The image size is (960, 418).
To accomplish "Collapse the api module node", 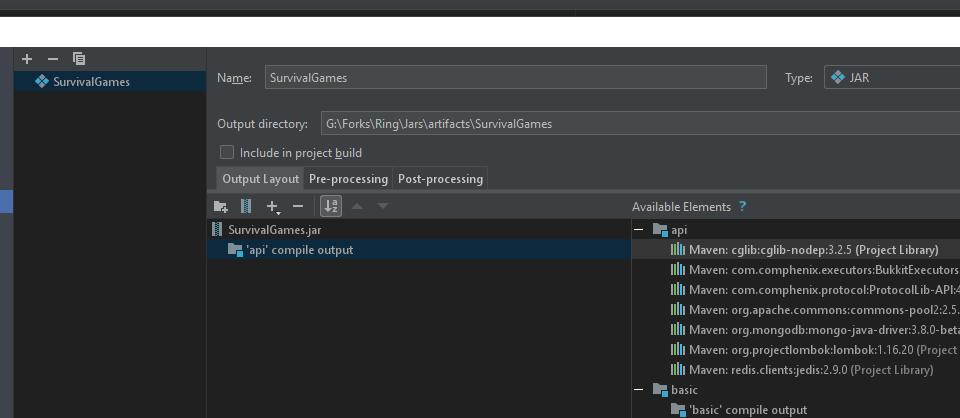I will tap(639, 230).
